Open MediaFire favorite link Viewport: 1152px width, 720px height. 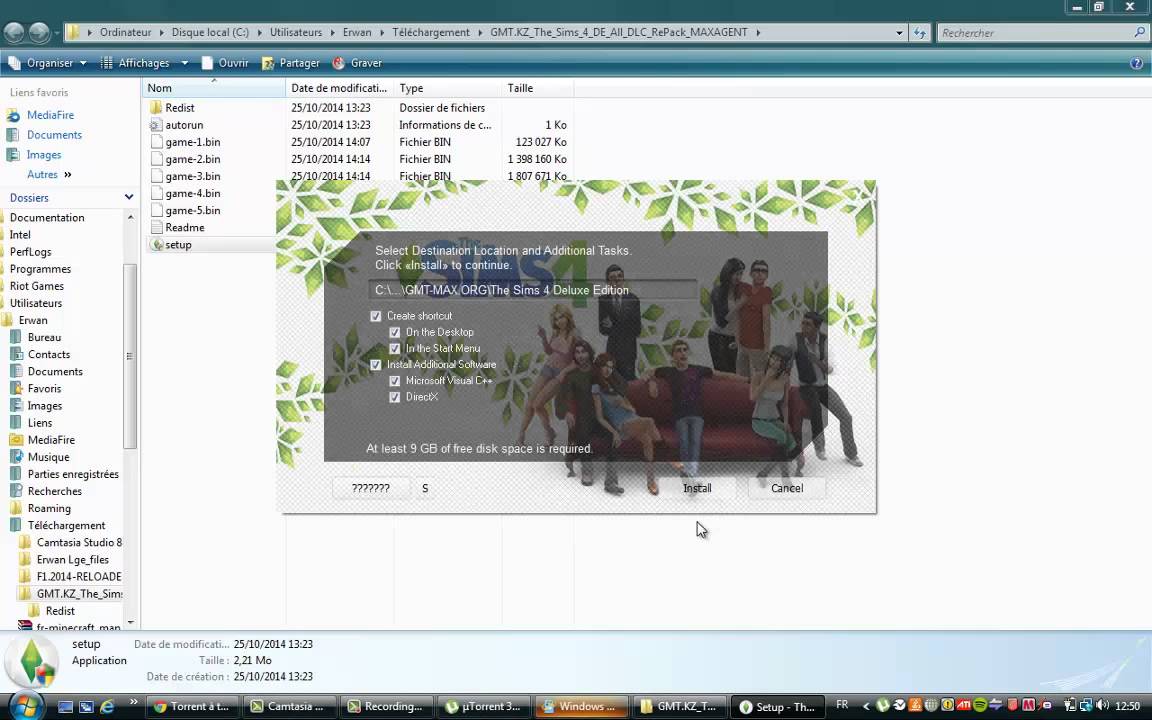[50, 115]
